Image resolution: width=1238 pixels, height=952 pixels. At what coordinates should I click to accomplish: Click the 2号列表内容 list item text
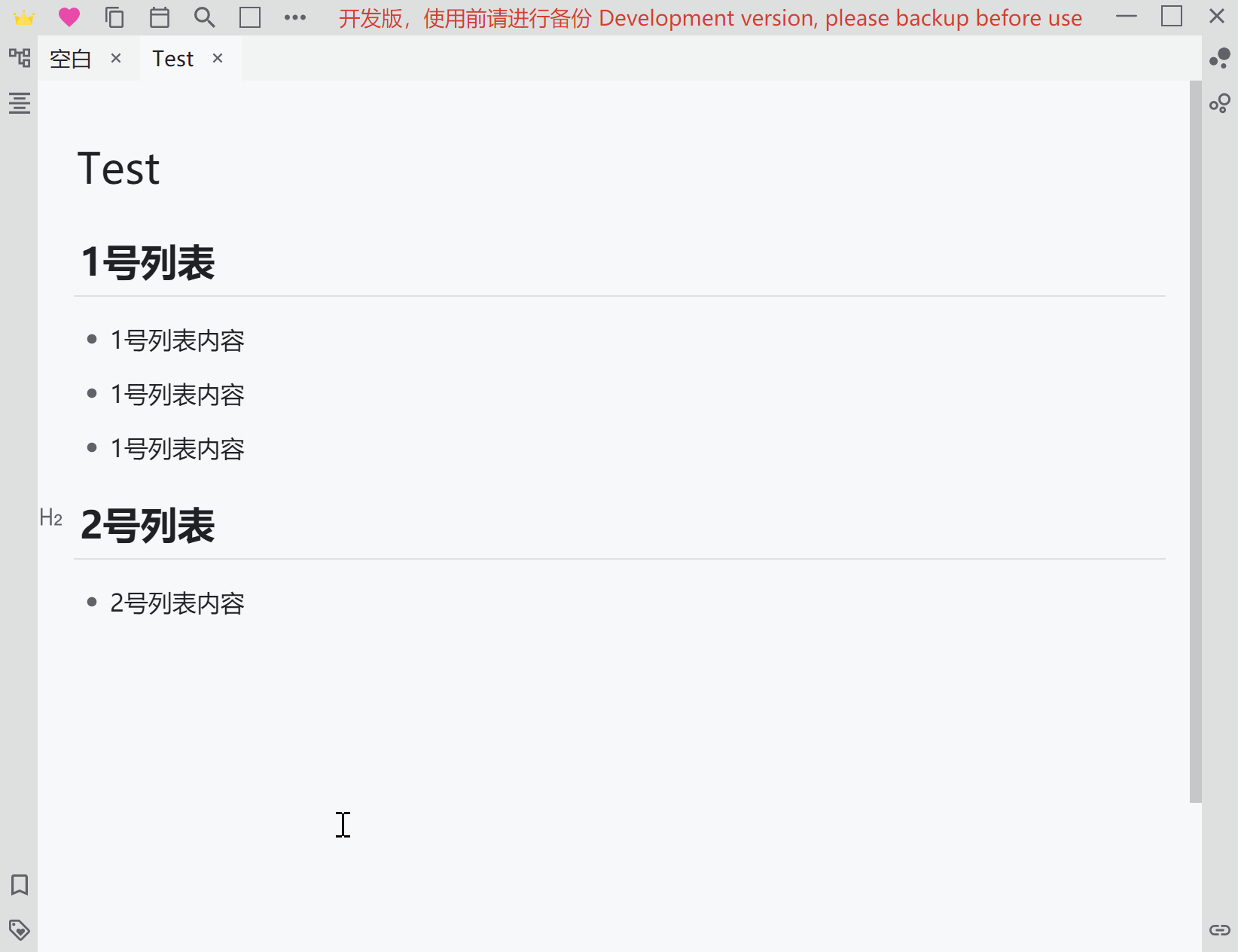coord(178,603)
